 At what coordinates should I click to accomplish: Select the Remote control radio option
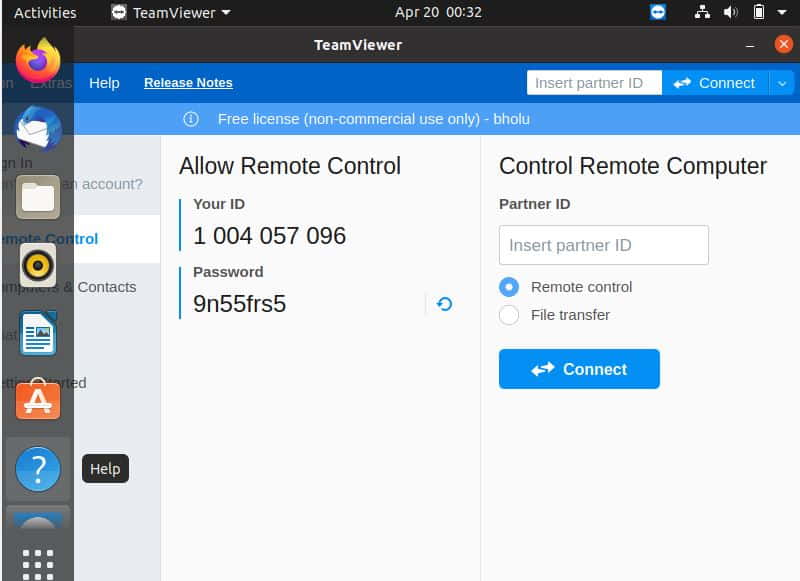[509, 287]
